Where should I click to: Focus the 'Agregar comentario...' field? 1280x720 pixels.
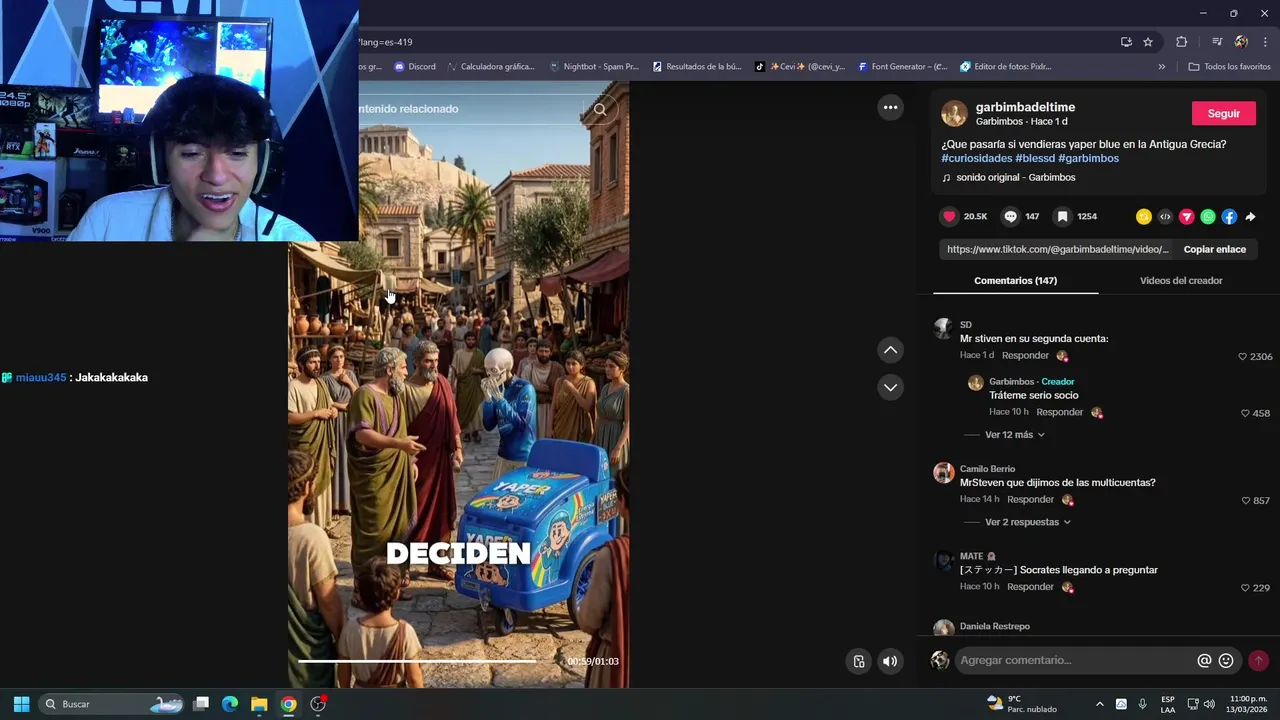1075,661
